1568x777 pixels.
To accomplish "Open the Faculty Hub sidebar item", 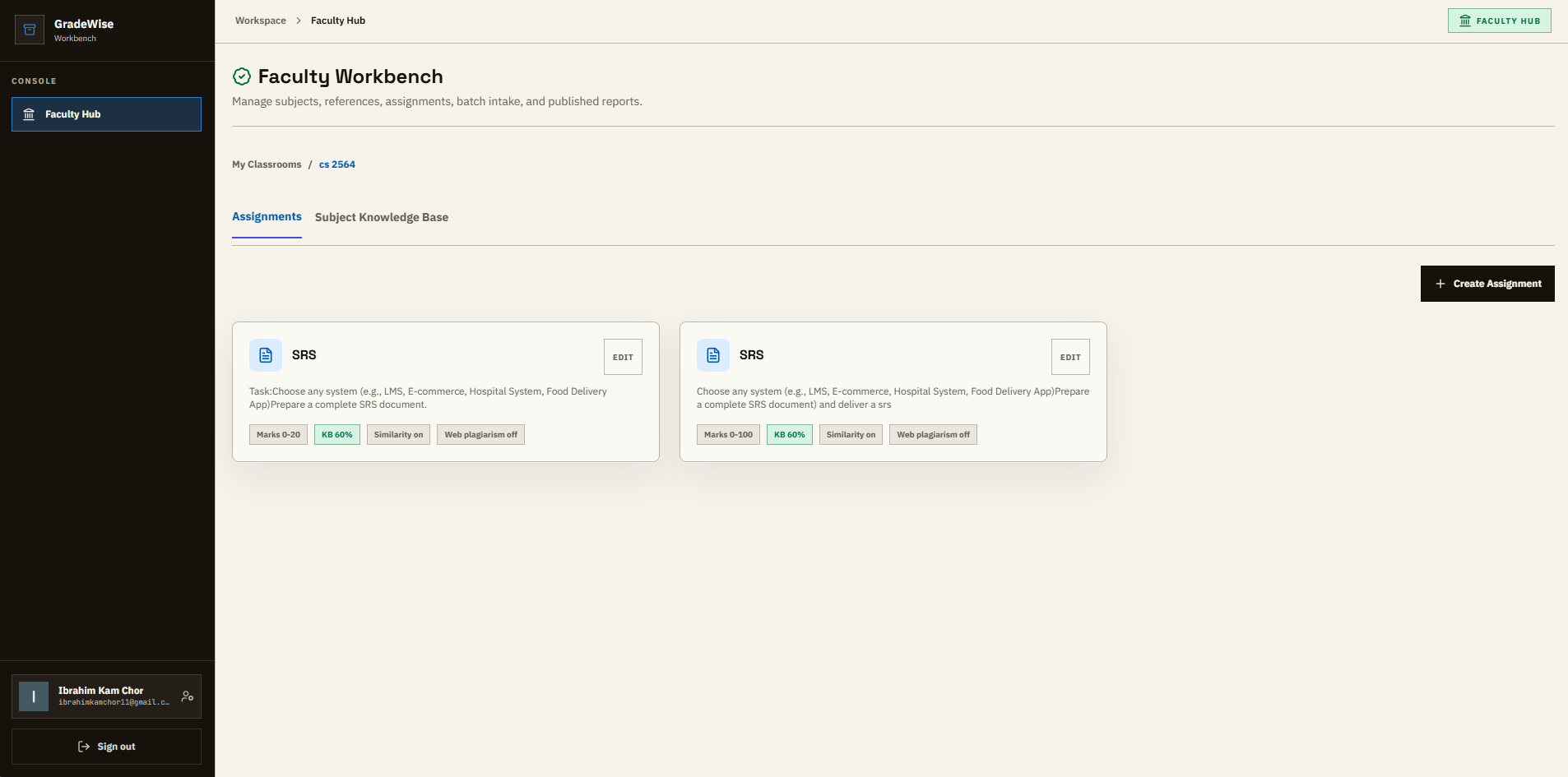I will [x=106, y=114].
